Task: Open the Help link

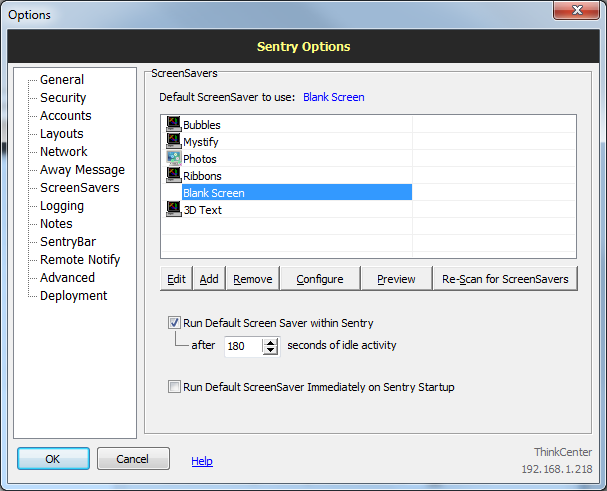Action: pos(202,461)
